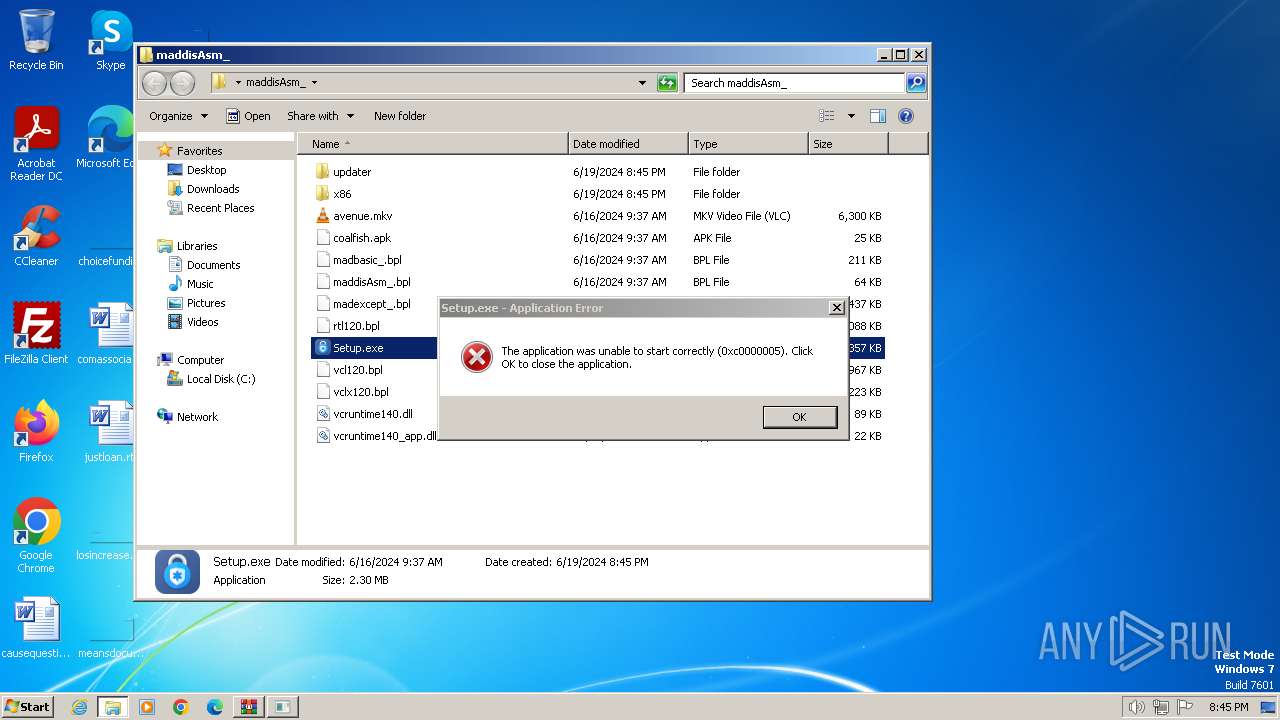Expand the maddisAsm_ breadcrumb arrow

(x=314, y=83)
